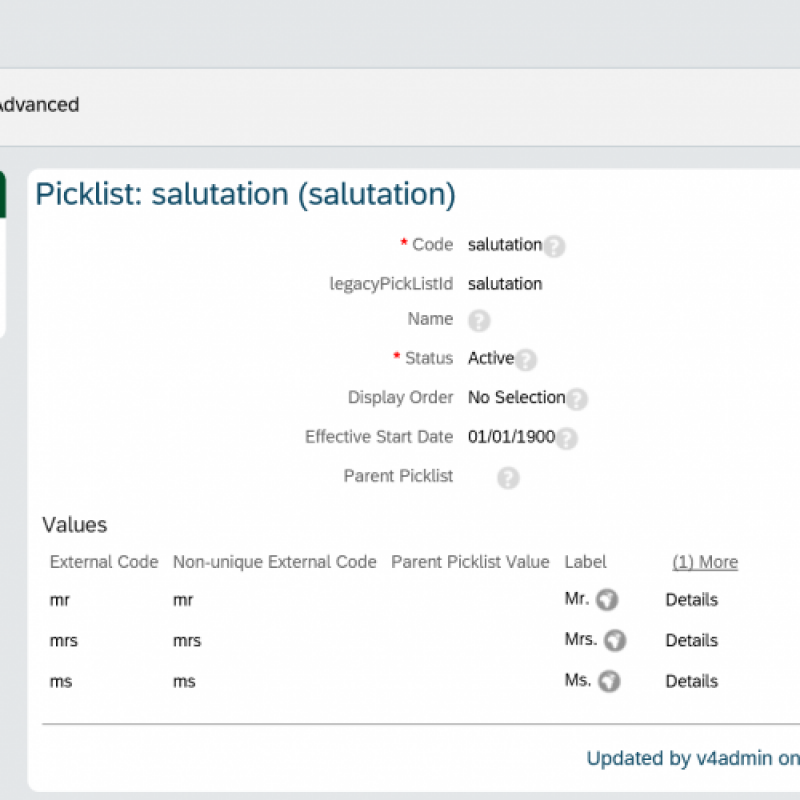The height and width of the screenshot is (800, 800).
Task: Click help icon beside Status Active
Action: 526,360
